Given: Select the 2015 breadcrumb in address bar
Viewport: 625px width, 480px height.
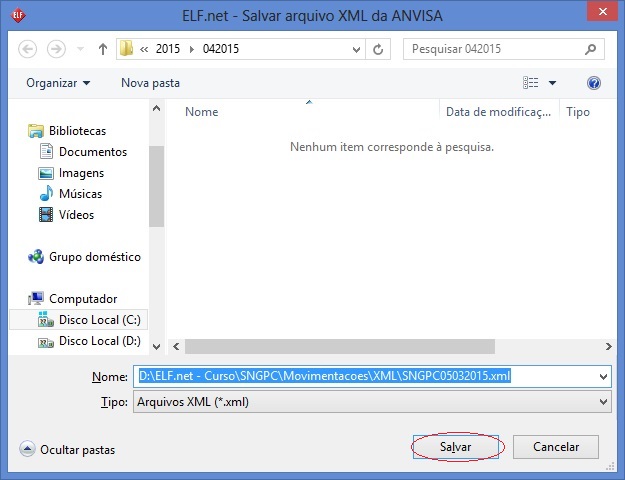Looking at the screenshot, I should point(168,49).
